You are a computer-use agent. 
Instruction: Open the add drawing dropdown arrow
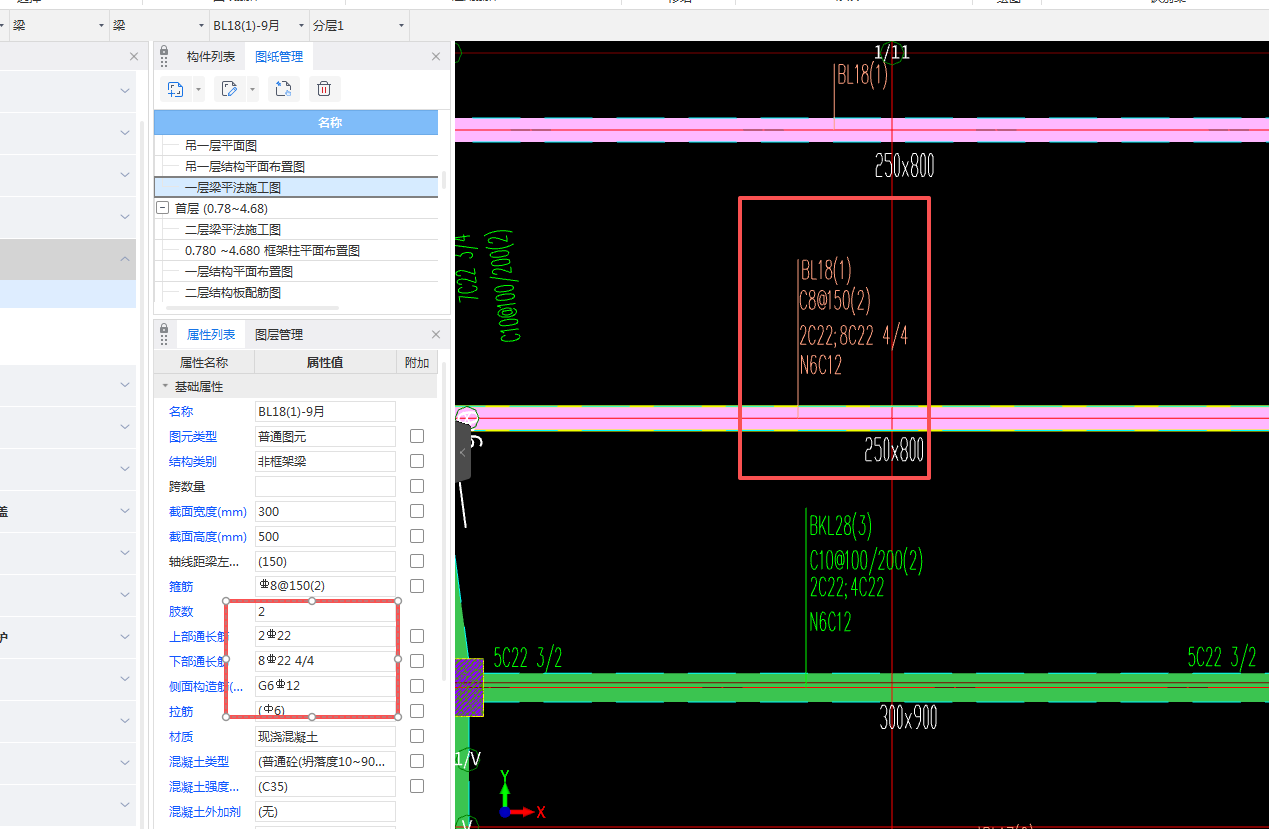coord(198,89)
